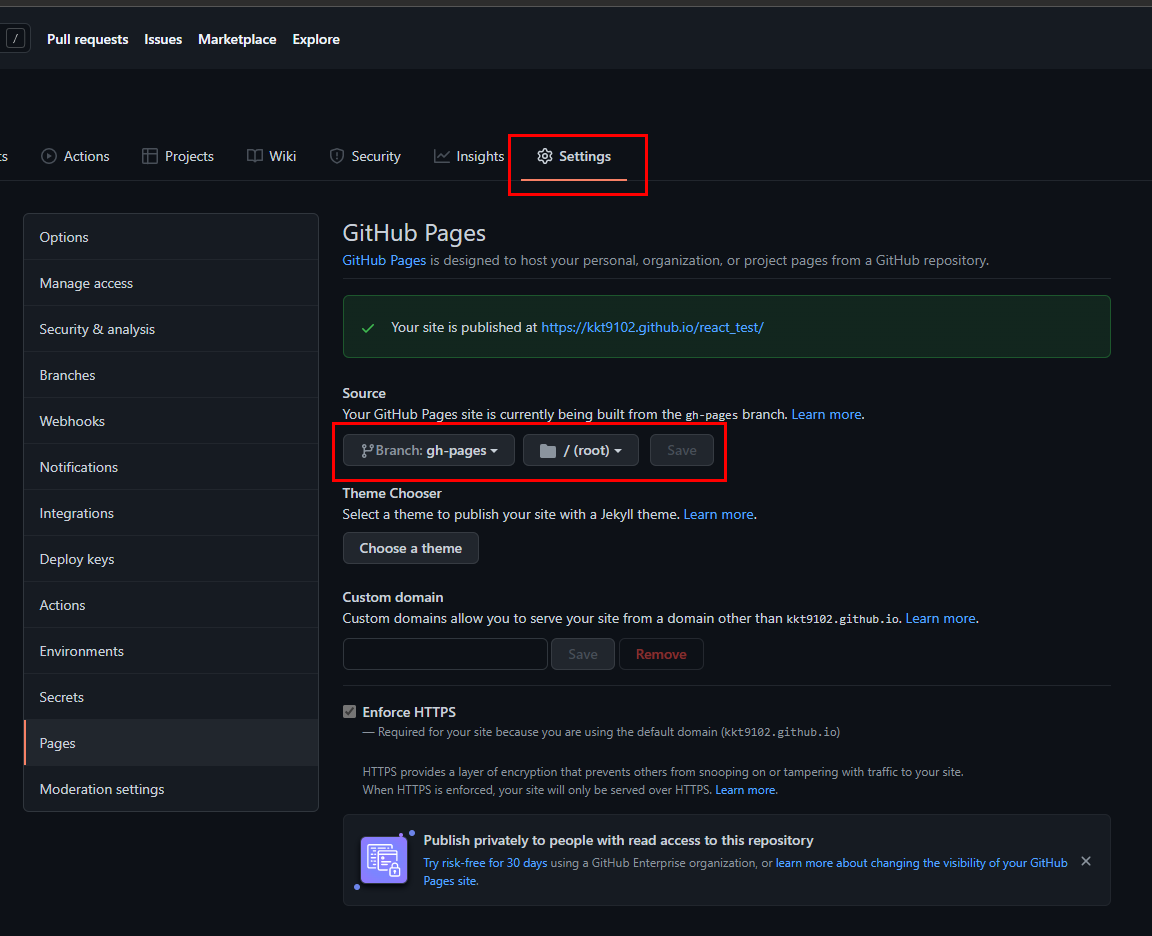
Task: Open Secrets settings
Action: pyautogui.click(x=171, y=696)
